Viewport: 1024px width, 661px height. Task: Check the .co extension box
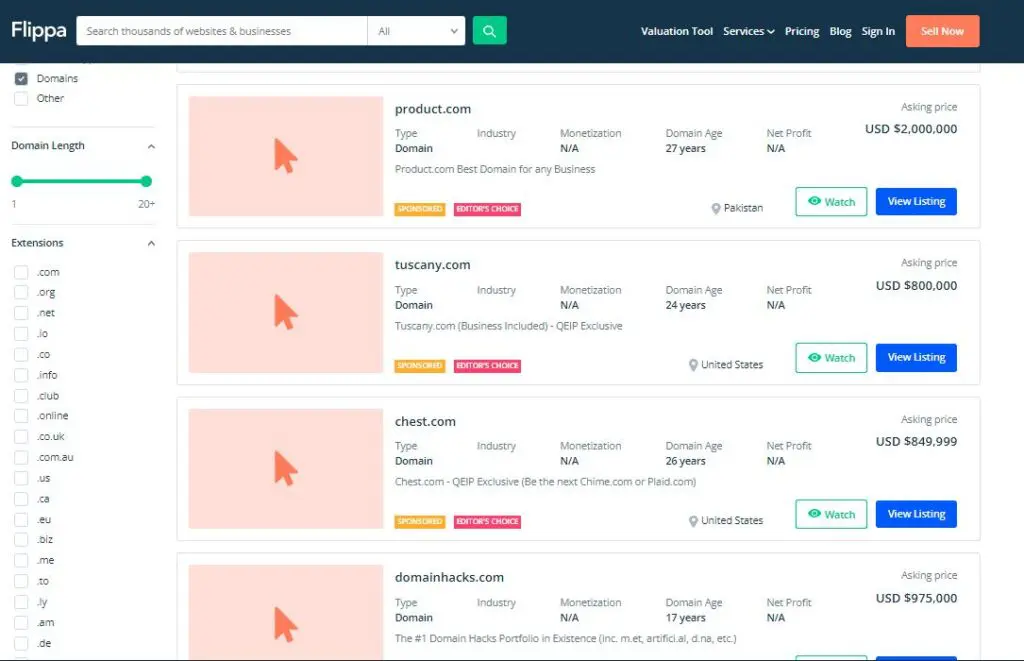pyautogui.click(x=21, y=355)
